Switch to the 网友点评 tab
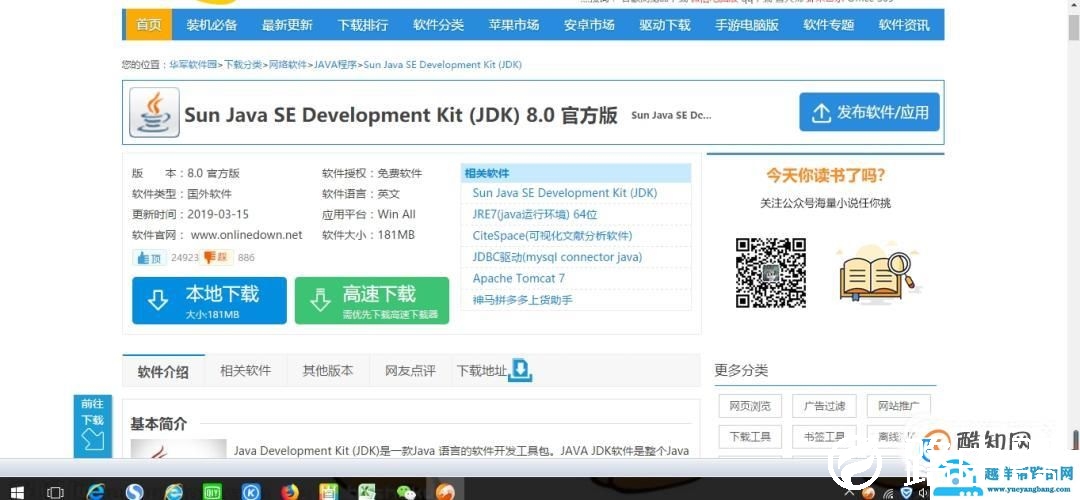Viewport: 1080px width, 500px height. (x=411, y=371)
